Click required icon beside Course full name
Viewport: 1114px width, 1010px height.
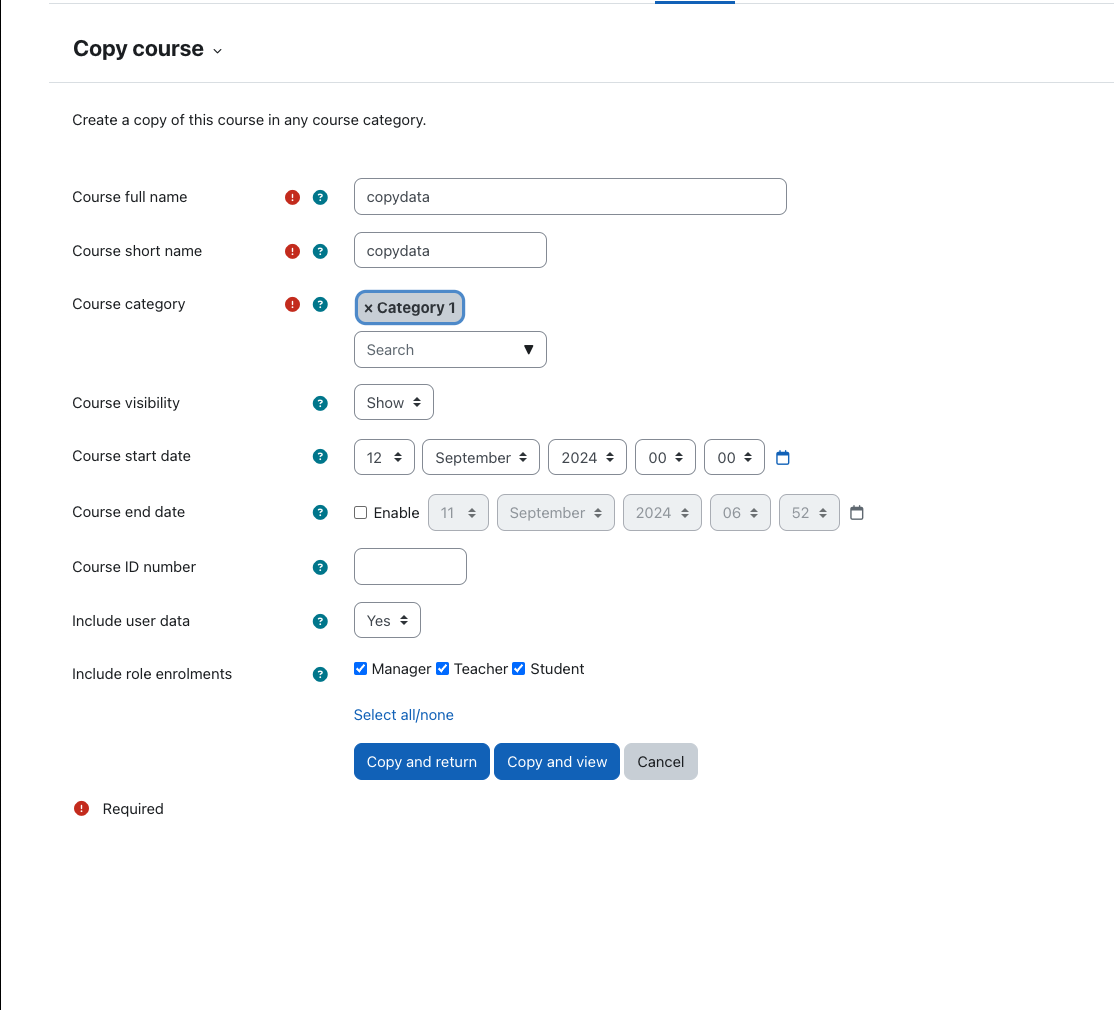292,197
